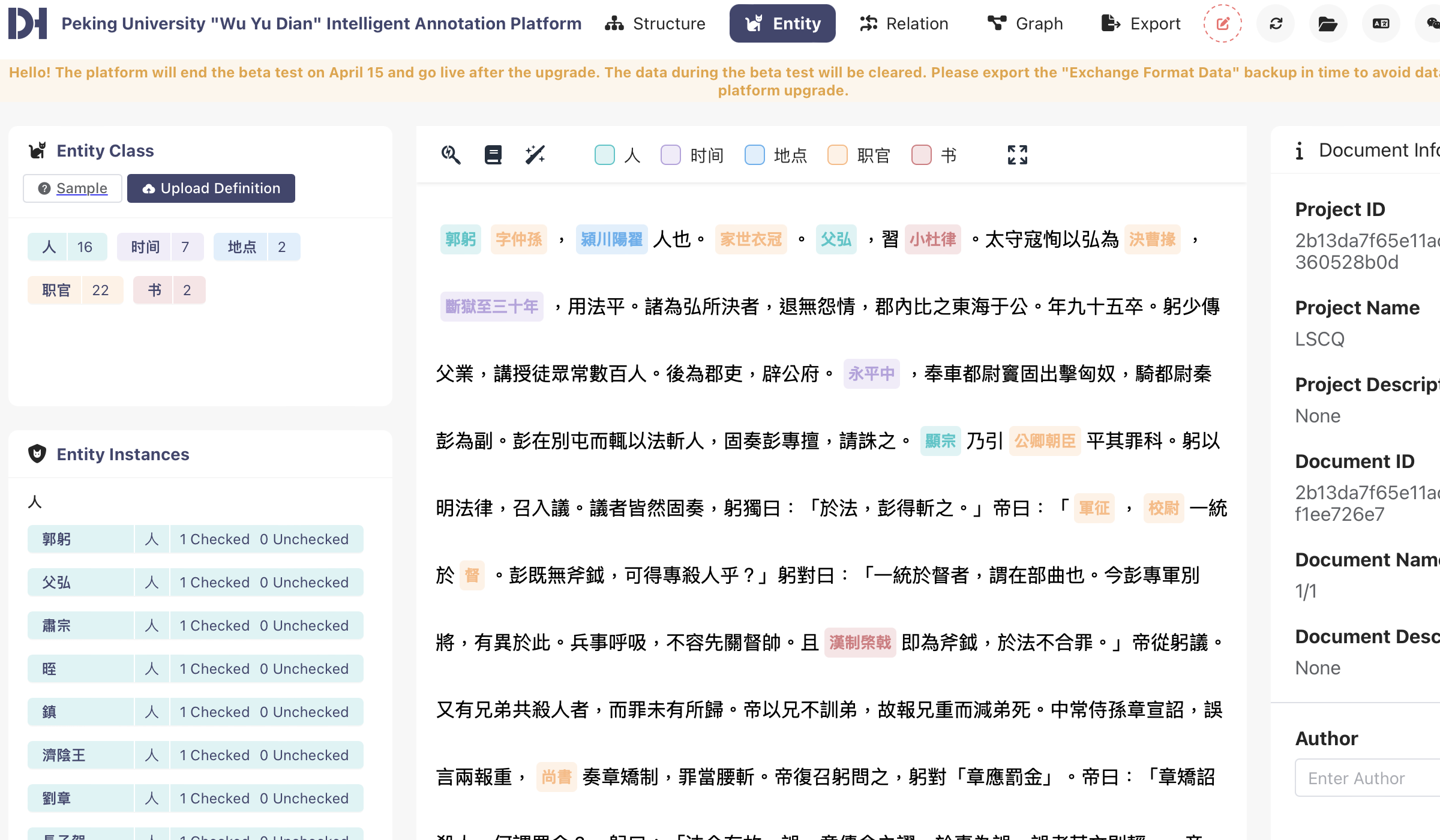Click the Entity Class cat icon

point(37,151)
